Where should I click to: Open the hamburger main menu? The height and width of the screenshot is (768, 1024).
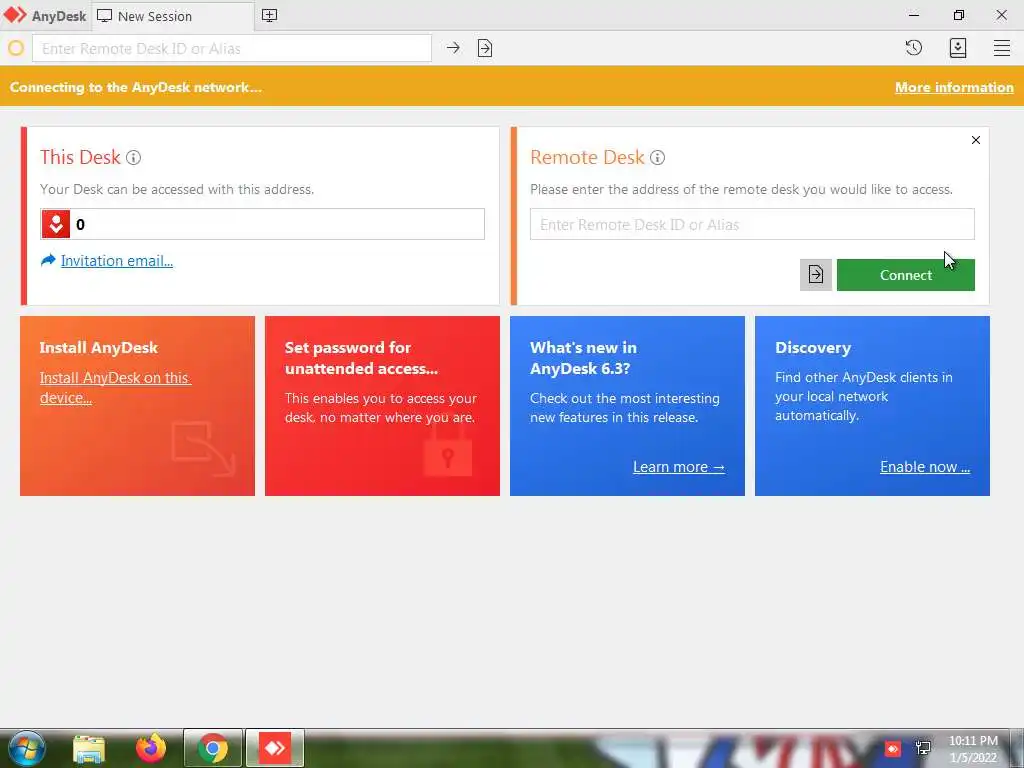[1002, 48]
